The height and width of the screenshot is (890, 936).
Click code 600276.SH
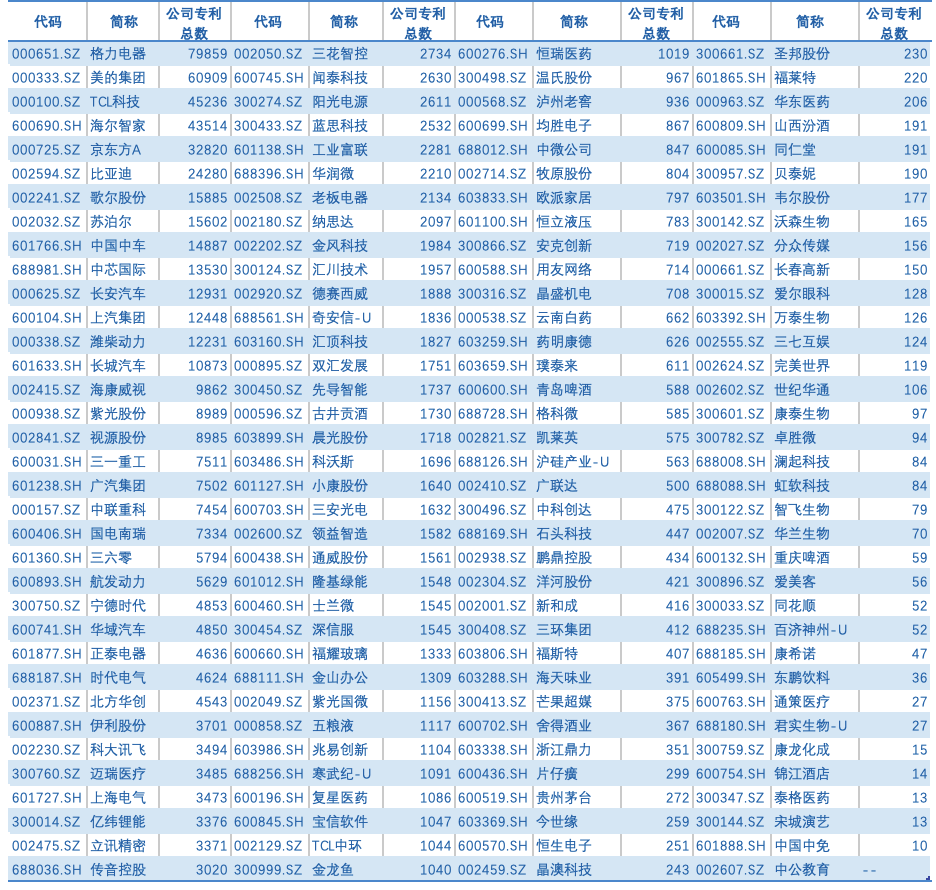pyautogui.click(x=492, y=54)
